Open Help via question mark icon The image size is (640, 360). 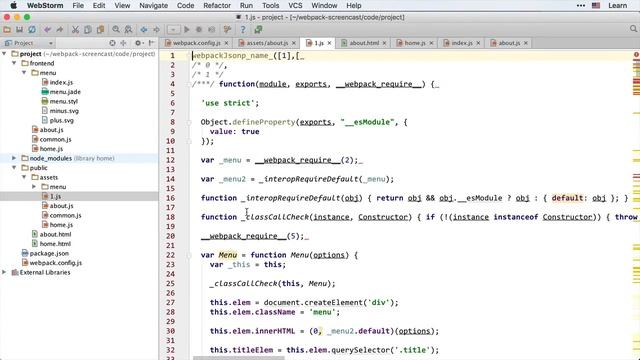pyautogui.click(x=243, y=29)
